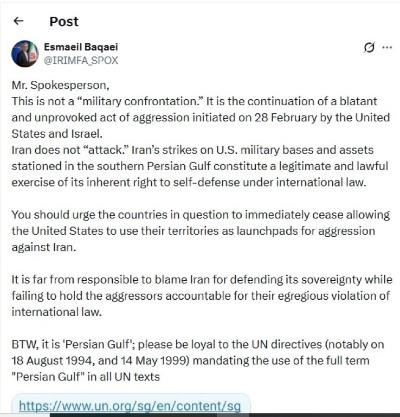This screenshot has width=400, height=417.
Task: Open the @IRIMFA_SPOX handle profile
Action: 81,60
